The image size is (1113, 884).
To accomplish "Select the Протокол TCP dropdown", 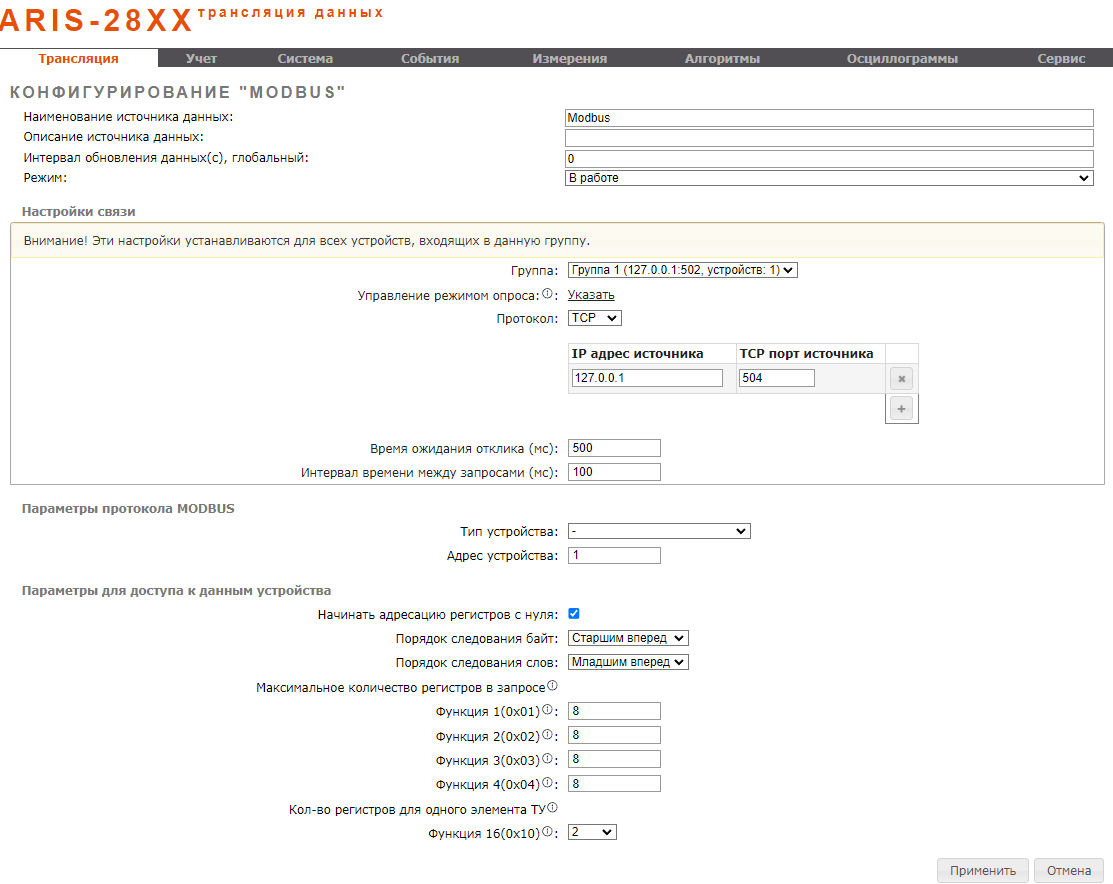I will click(x=594, y=318).
